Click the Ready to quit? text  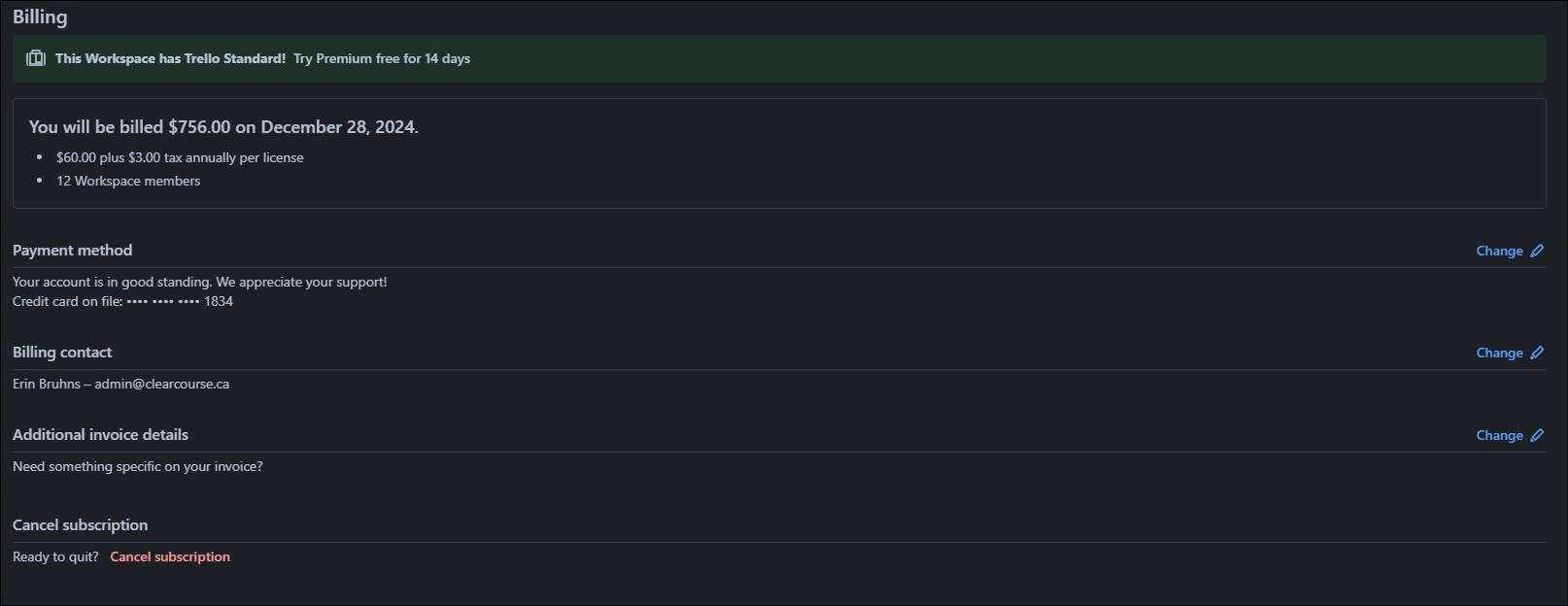[55, 556]
